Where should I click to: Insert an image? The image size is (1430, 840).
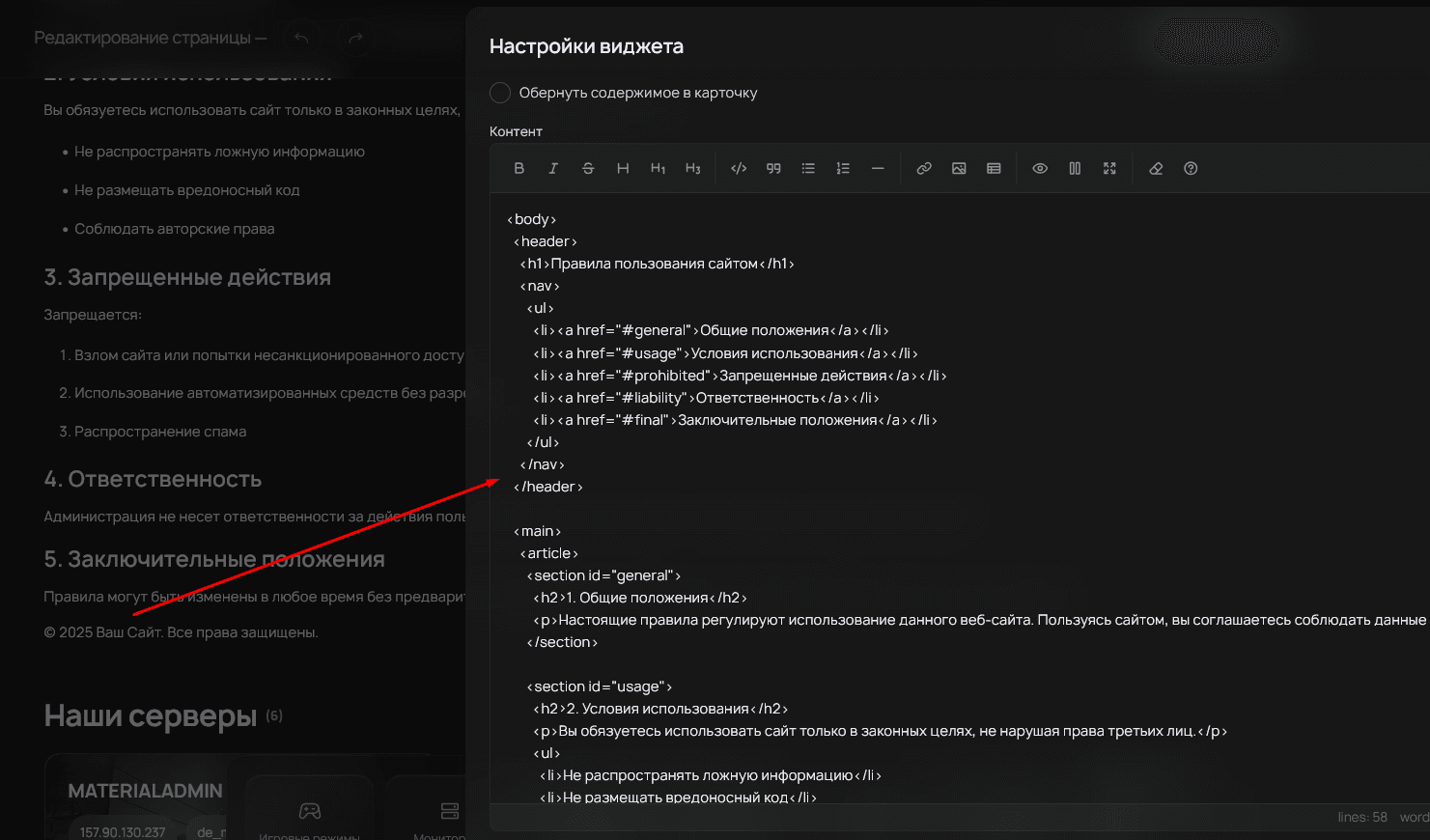(x=959, y=168)
